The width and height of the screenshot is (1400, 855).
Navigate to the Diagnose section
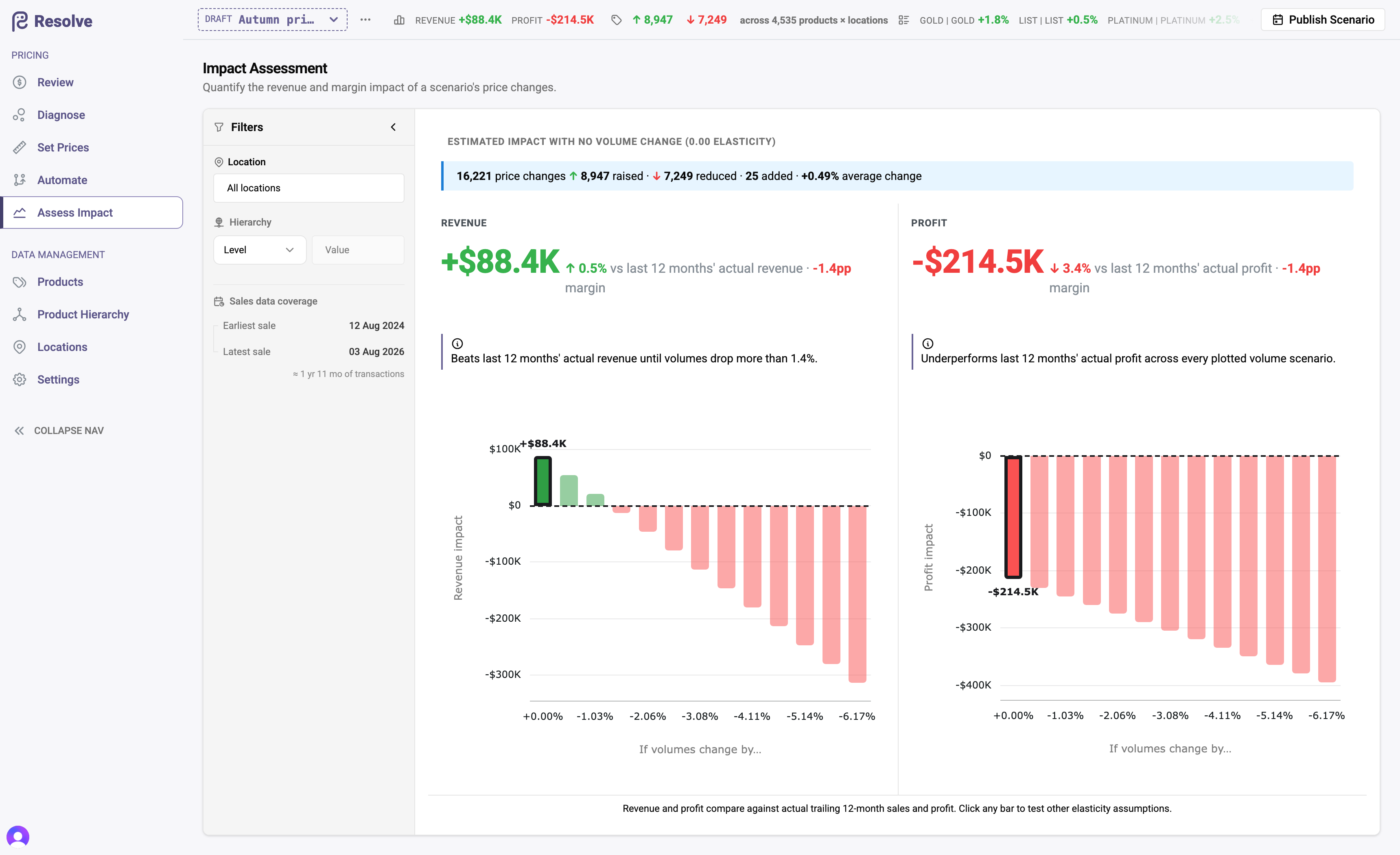coord(61,115)
